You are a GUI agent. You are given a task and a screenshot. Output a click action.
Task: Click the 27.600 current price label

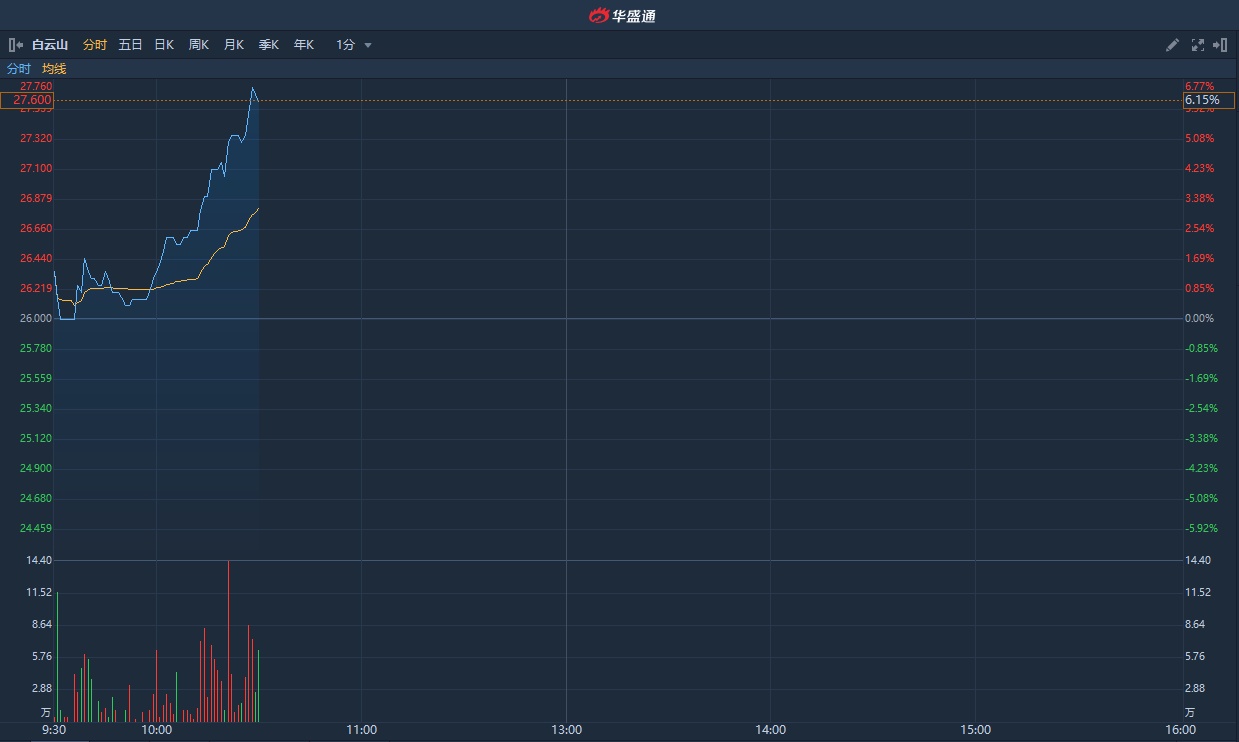tap(32, 100)
